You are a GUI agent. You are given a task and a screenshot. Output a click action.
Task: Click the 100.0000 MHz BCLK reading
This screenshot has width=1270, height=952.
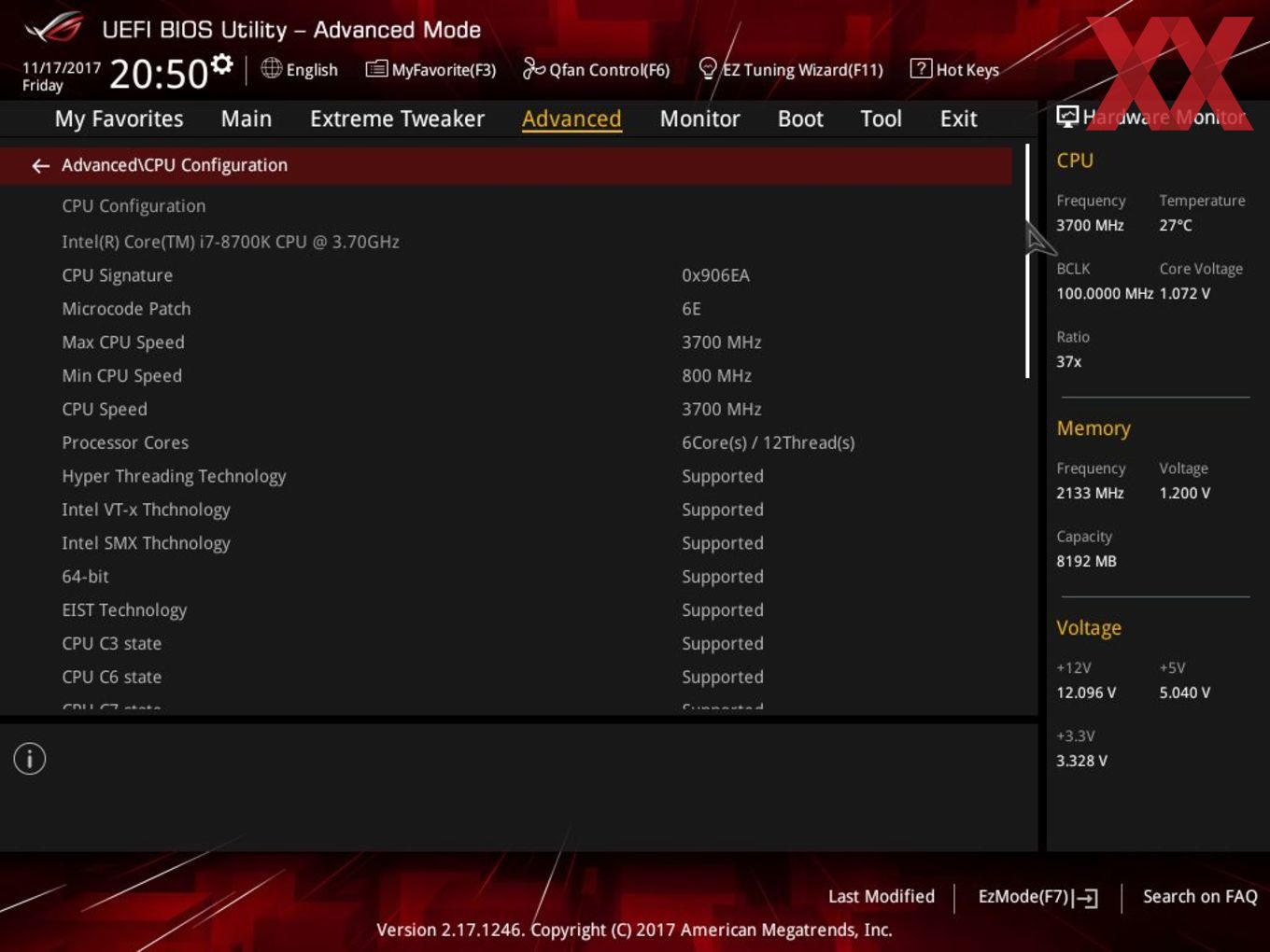click(1105, 293)
